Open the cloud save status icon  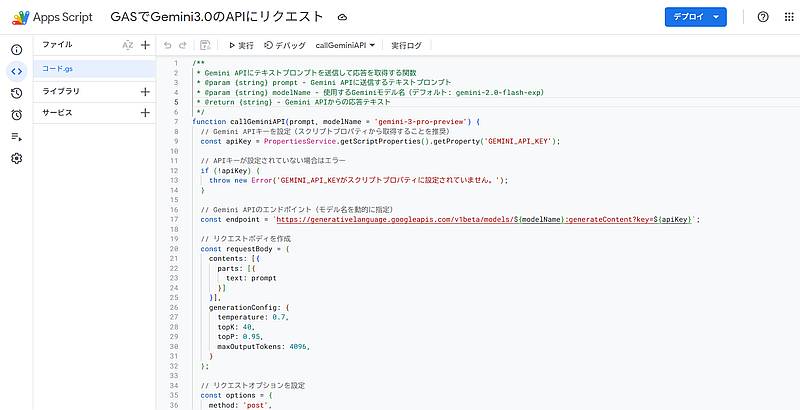click(x=342, y=17)
